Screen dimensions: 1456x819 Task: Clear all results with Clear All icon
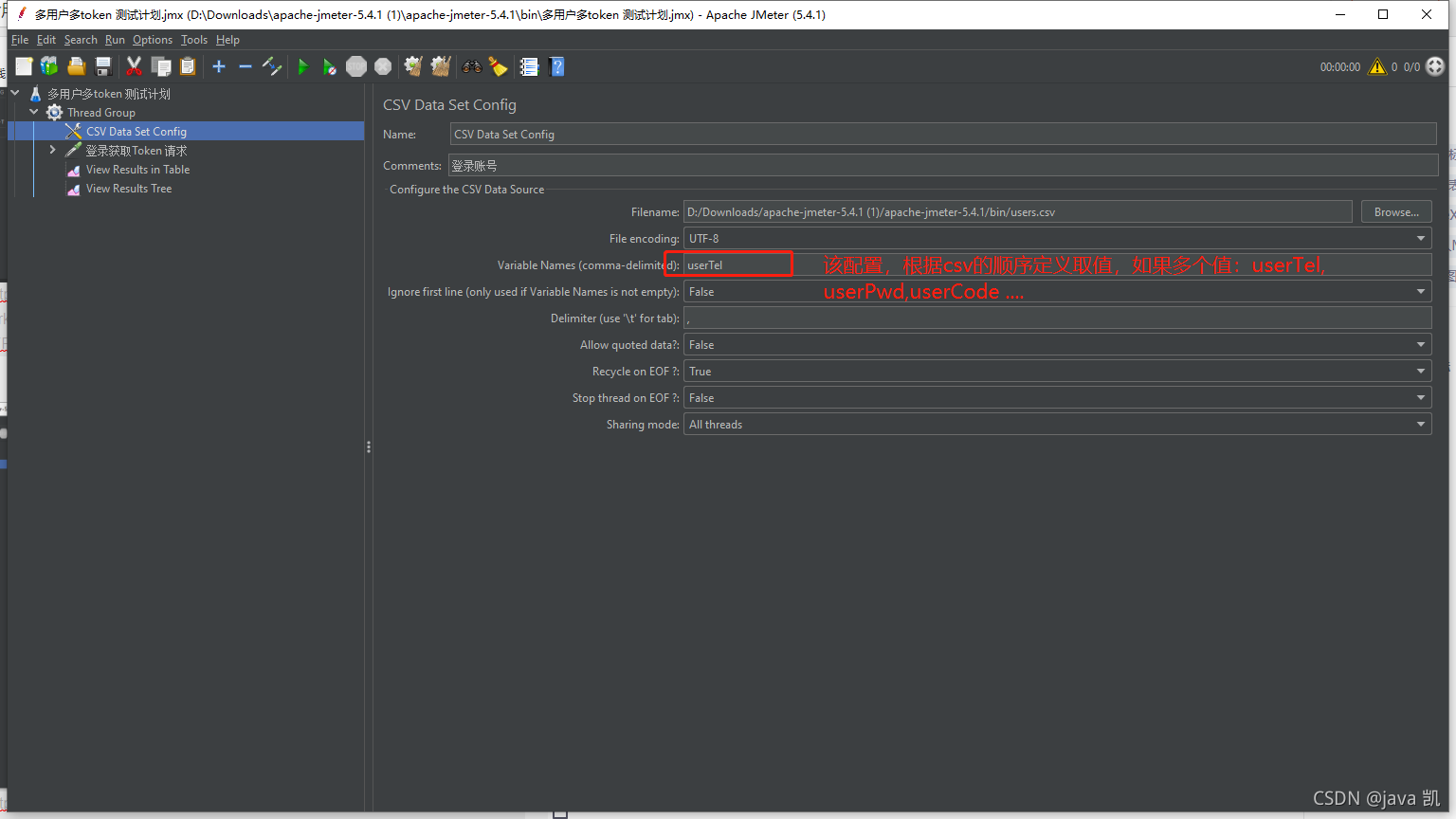[441, 66]
